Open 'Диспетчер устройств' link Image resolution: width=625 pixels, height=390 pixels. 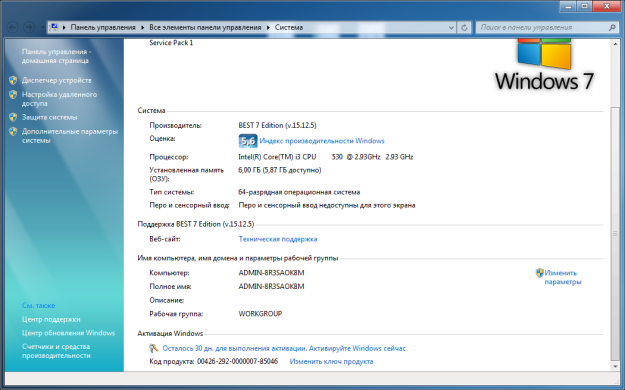coord(57,80)
